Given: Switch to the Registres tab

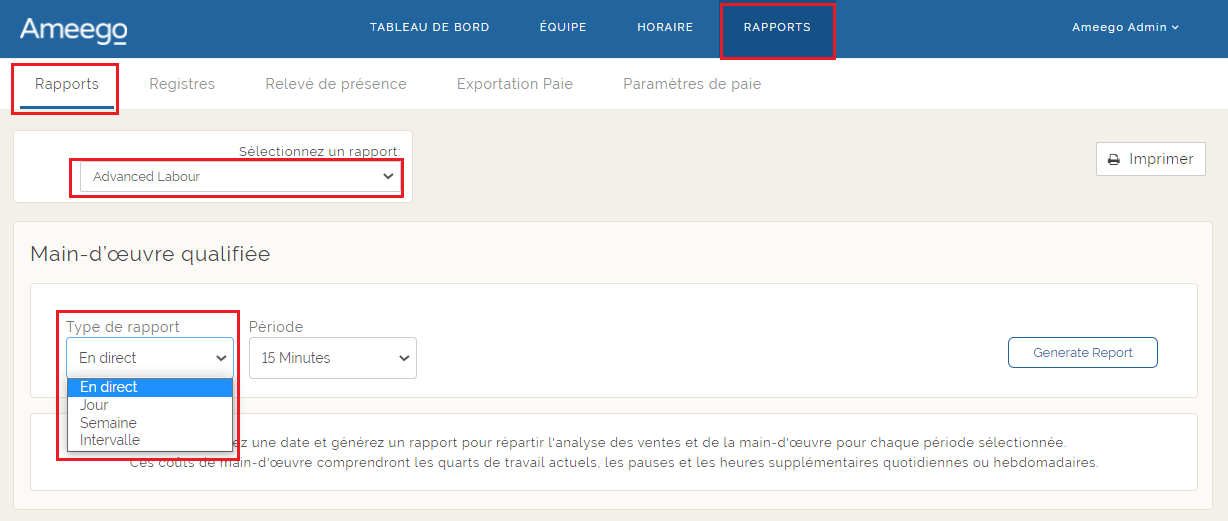Looking at the screenshot, I should coord(182,84).
